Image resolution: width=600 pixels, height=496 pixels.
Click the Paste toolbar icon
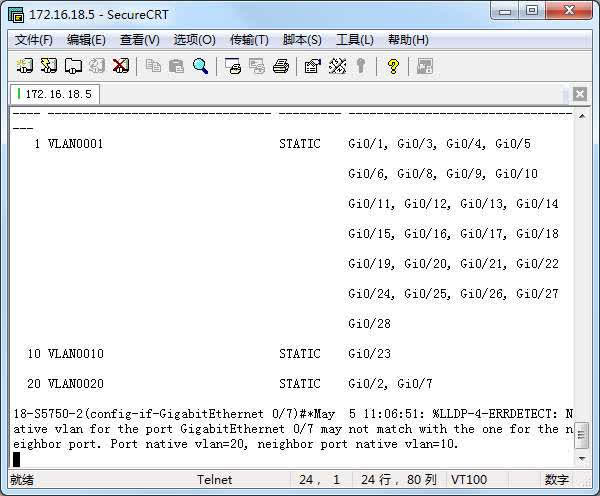pos(176,66)
